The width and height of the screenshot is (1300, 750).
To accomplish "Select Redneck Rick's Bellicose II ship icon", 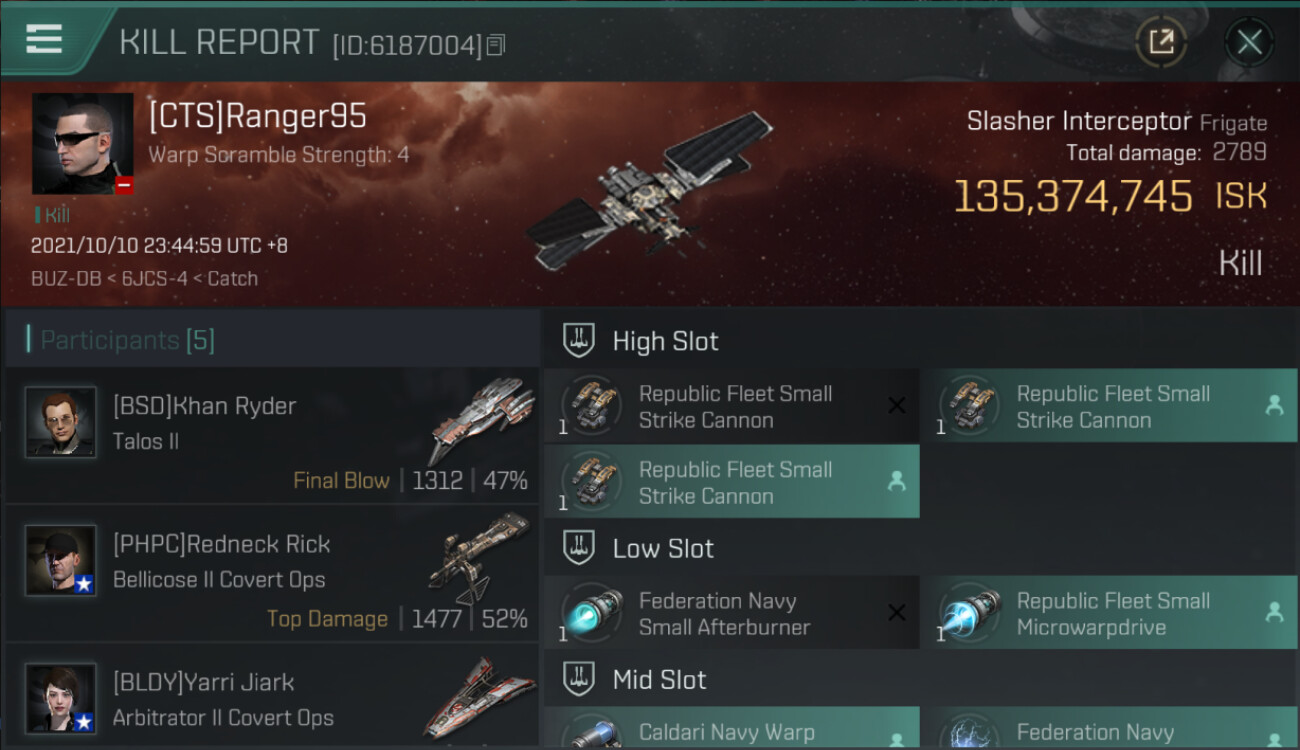I will coord(480,557).
